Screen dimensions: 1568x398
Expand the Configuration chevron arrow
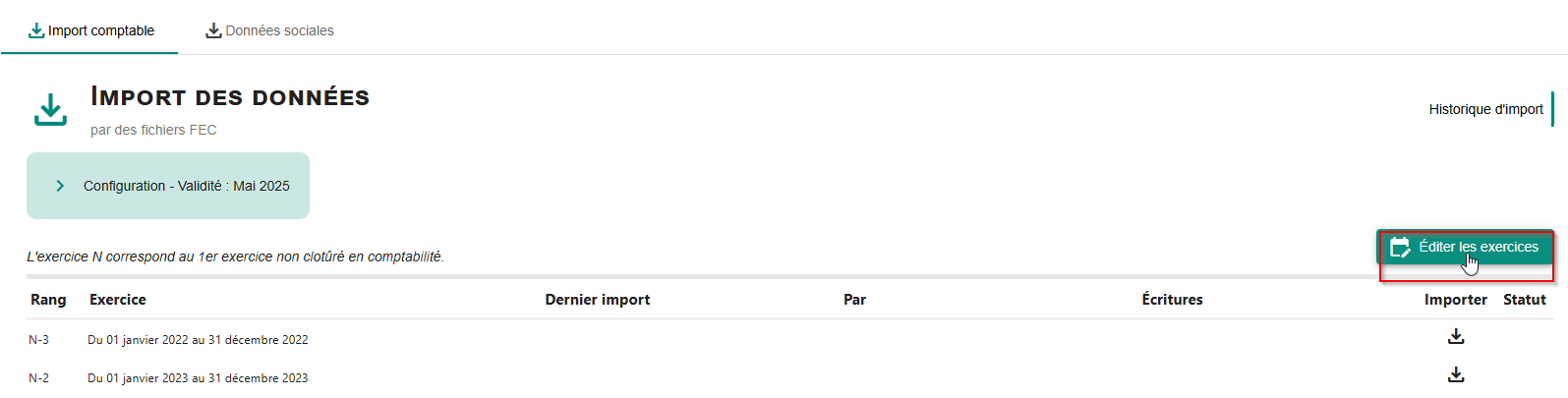pos(60,186)
